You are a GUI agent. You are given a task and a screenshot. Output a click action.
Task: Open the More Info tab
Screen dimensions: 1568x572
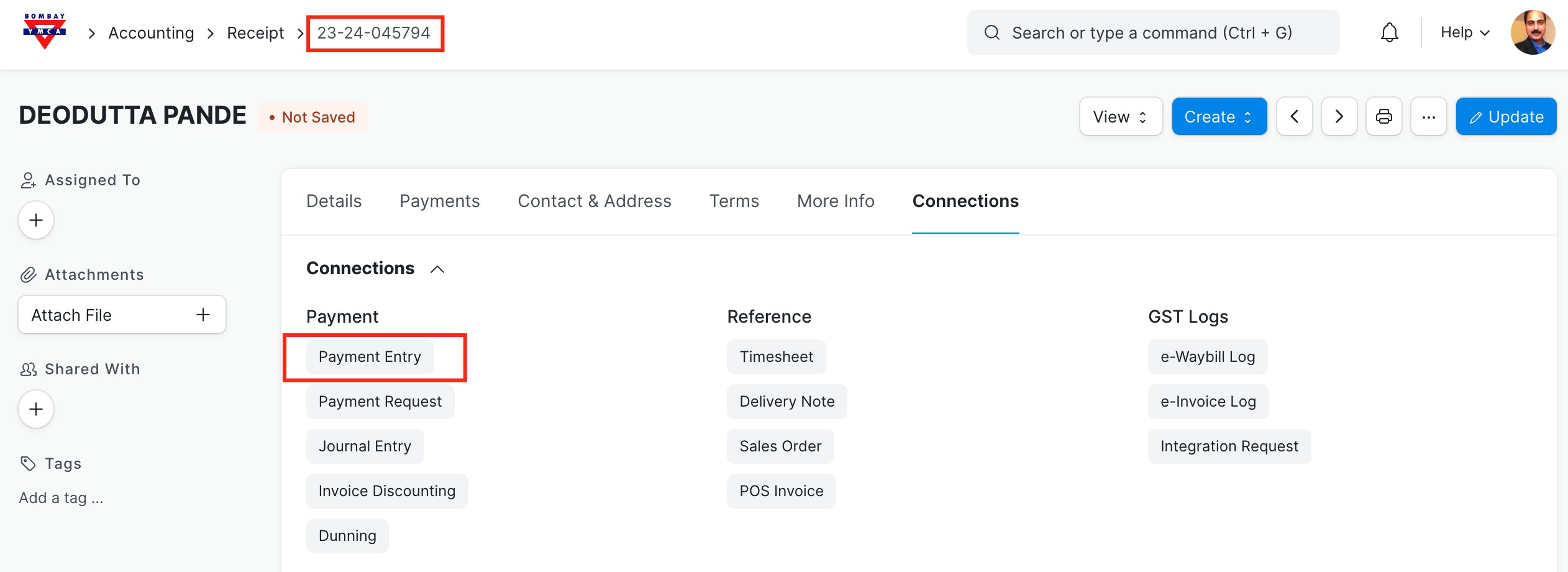coord(836,201)
